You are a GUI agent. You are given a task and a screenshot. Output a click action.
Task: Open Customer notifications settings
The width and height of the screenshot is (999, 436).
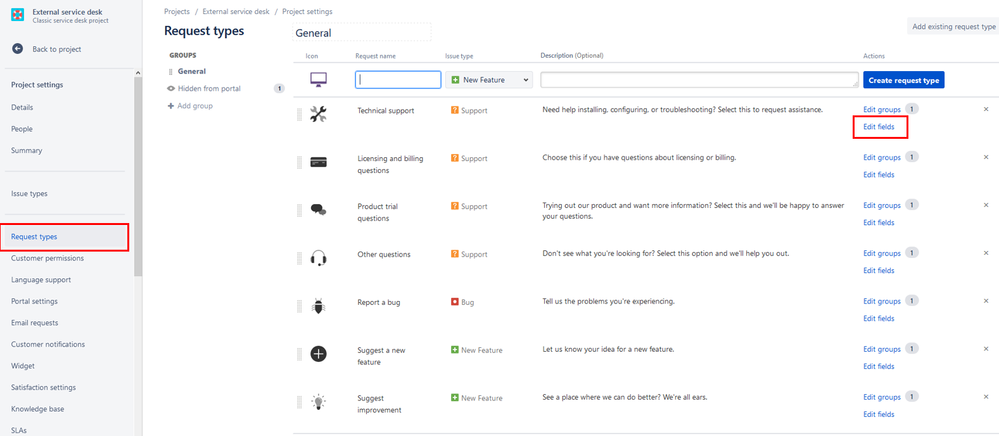(48, 344)
